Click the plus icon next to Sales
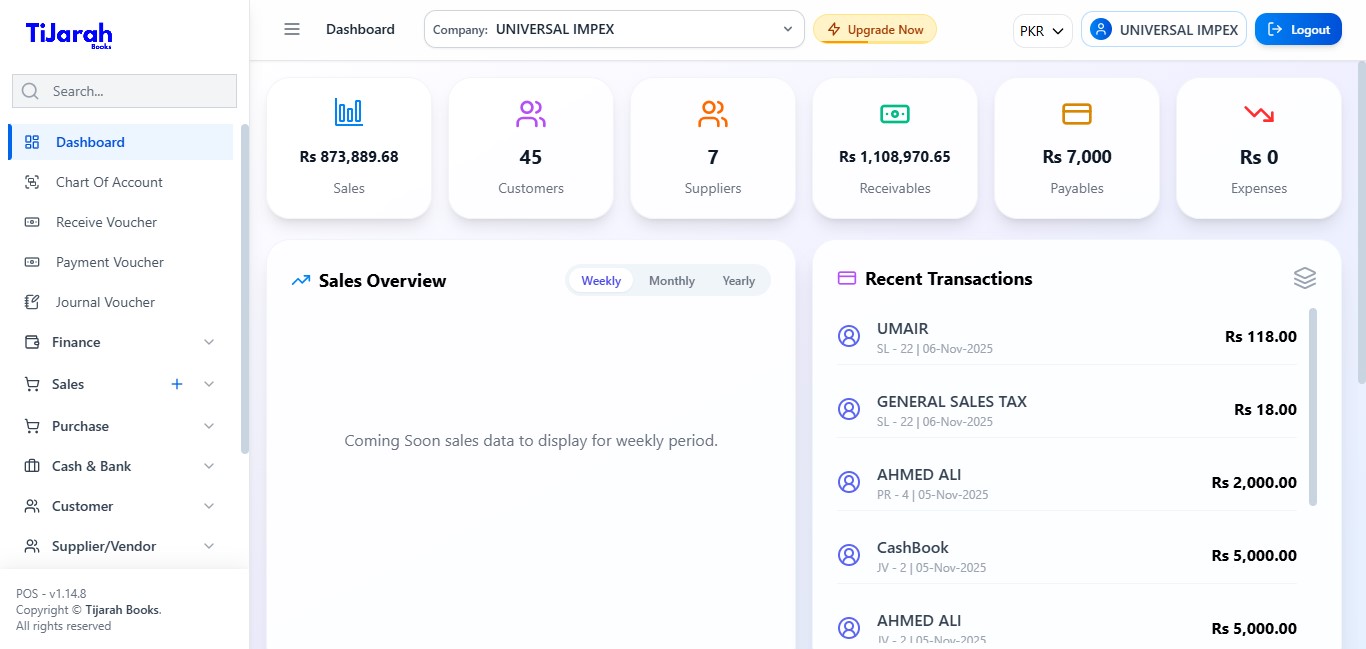Screen dimensions: 1366x649 [x=177, y=384]
